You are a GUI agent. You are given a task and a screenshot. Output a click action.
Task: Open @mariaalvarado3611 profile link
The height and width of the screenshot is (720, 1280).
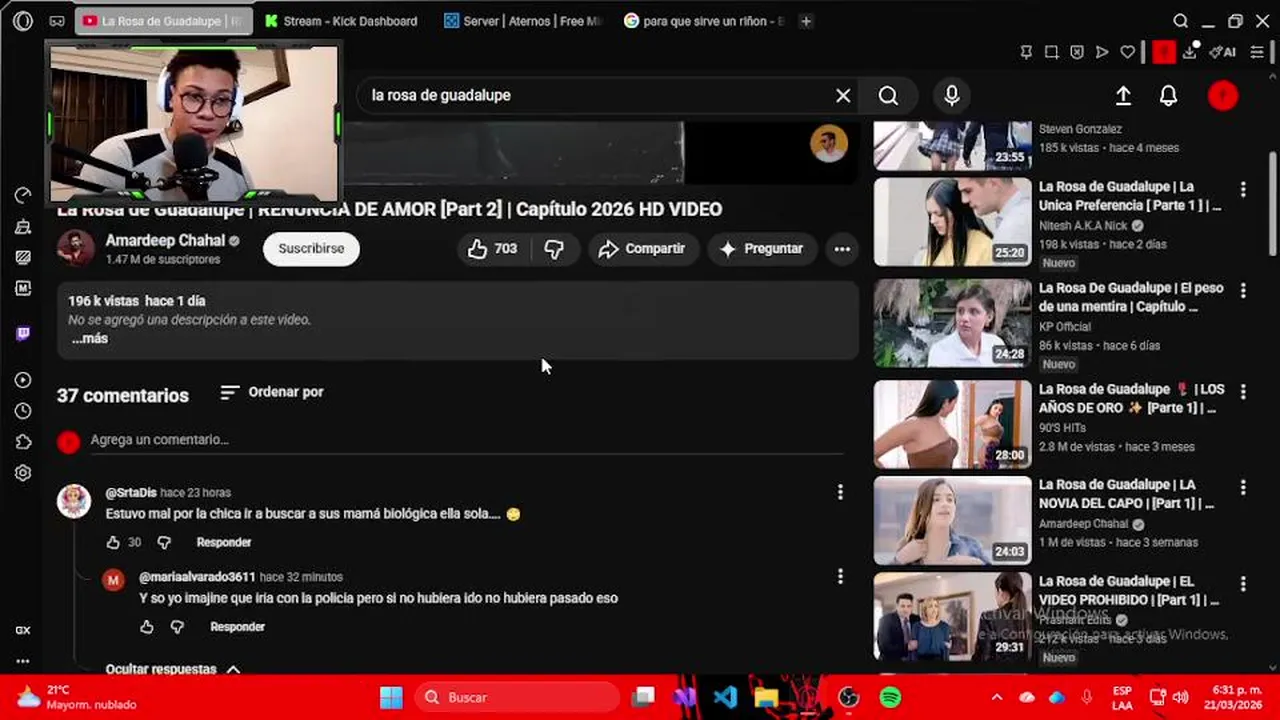click(197, 577)
